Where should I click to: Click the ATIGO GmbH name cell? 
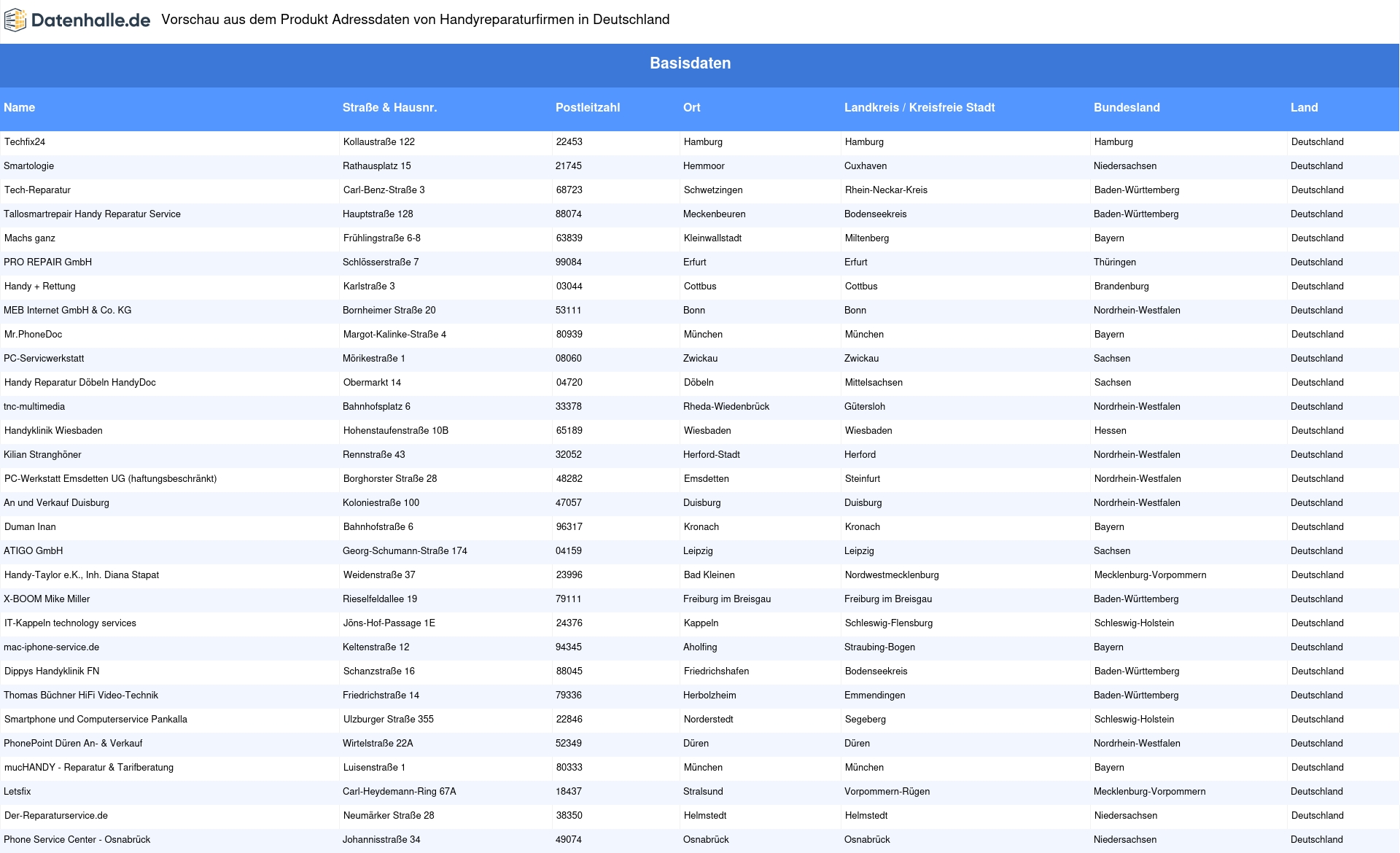(34, 551)
